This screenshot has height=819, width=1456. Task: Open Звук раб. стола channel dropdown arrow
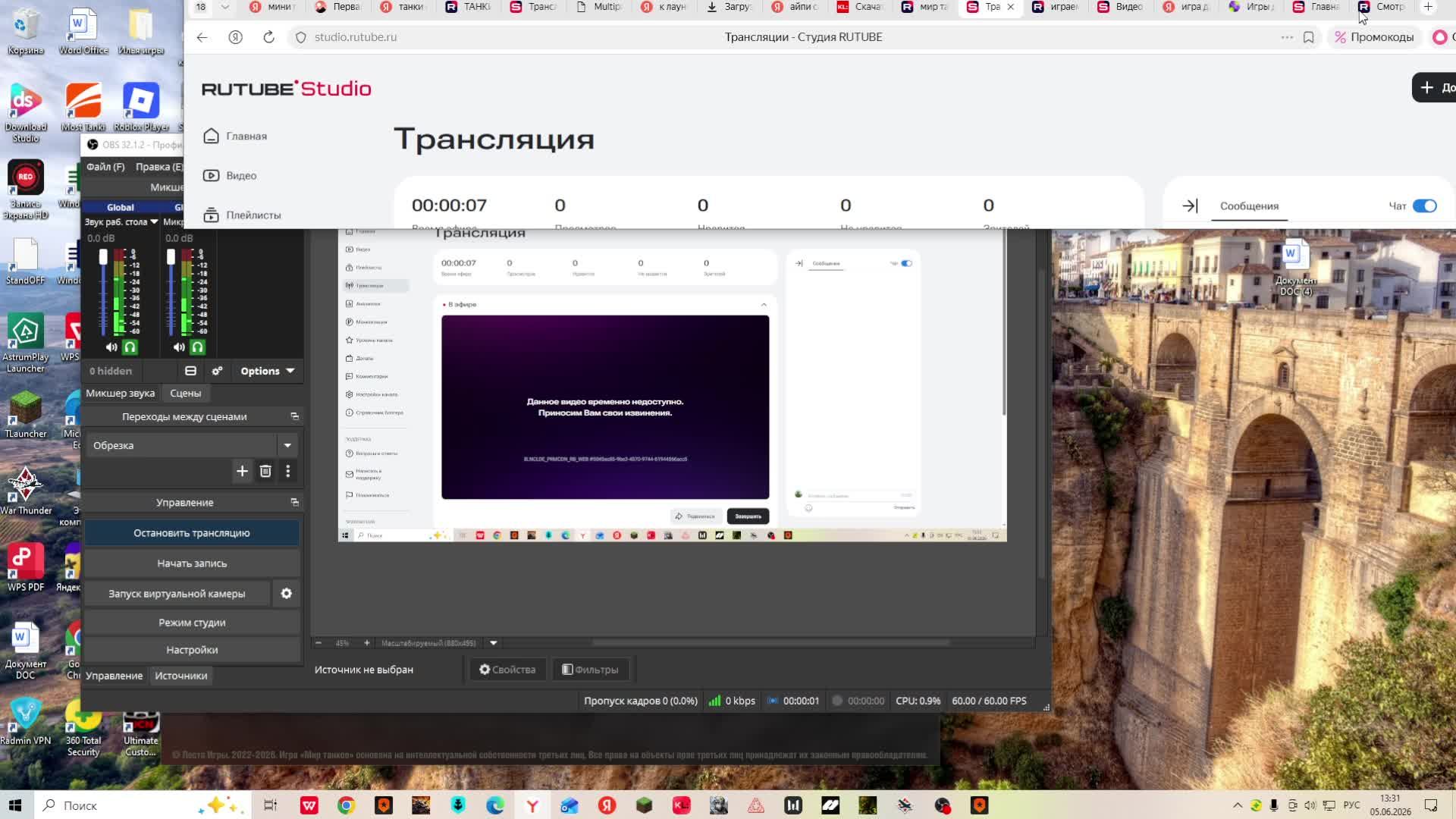click(x=154, y=222)
